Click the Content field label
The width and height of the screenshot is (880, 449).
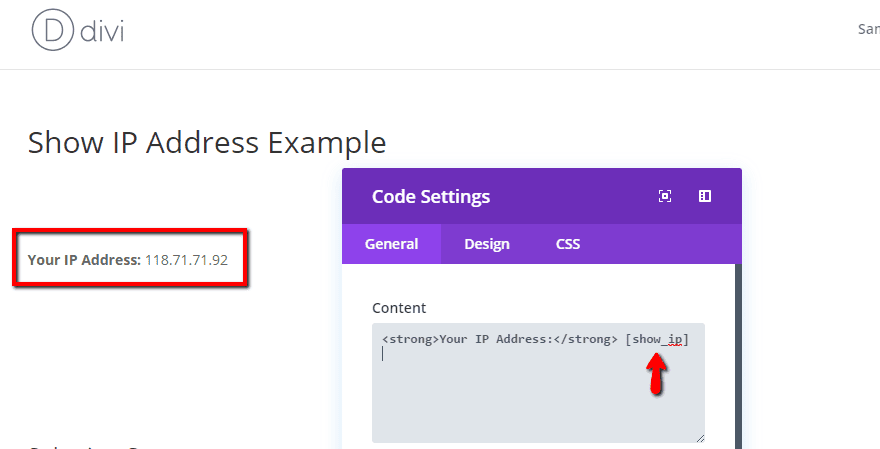click(399, 308)
